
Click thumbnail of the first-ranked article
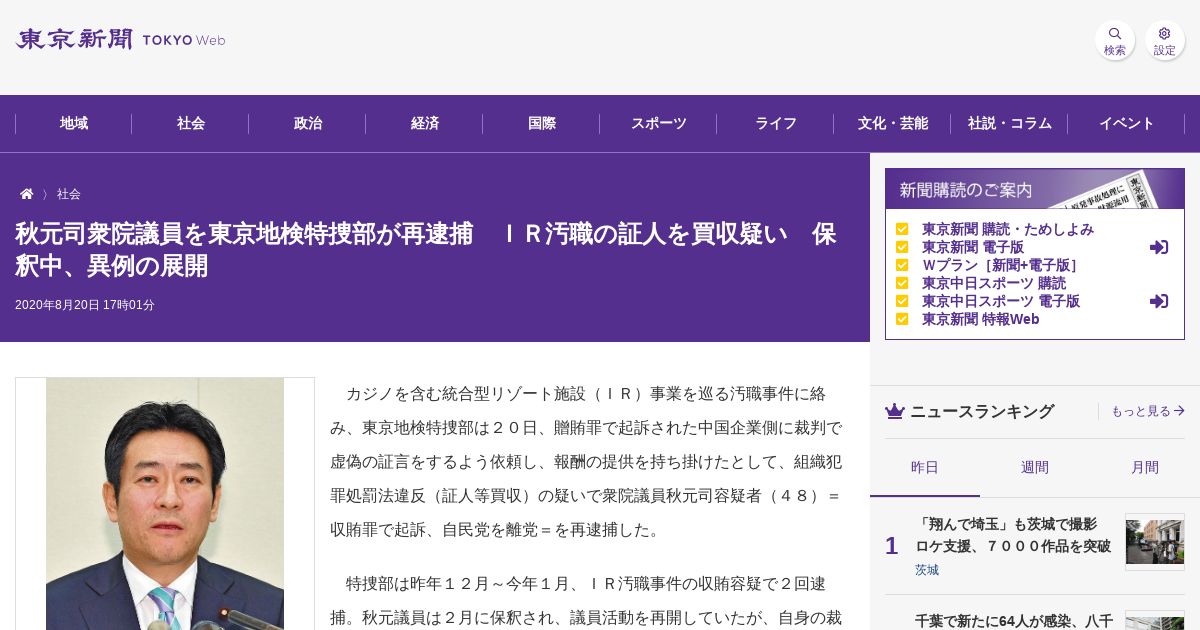[x=1155, y=542]
